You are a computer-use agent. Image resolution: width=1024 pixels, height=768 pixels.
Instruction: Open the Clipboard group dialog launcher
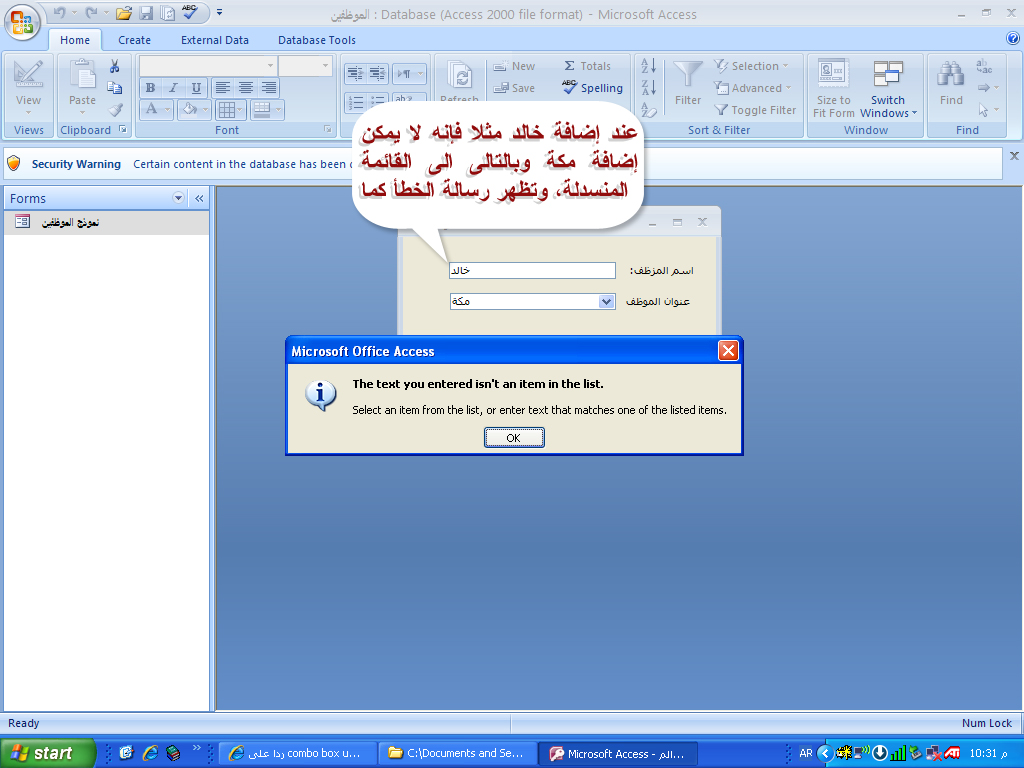pos(123,130)
